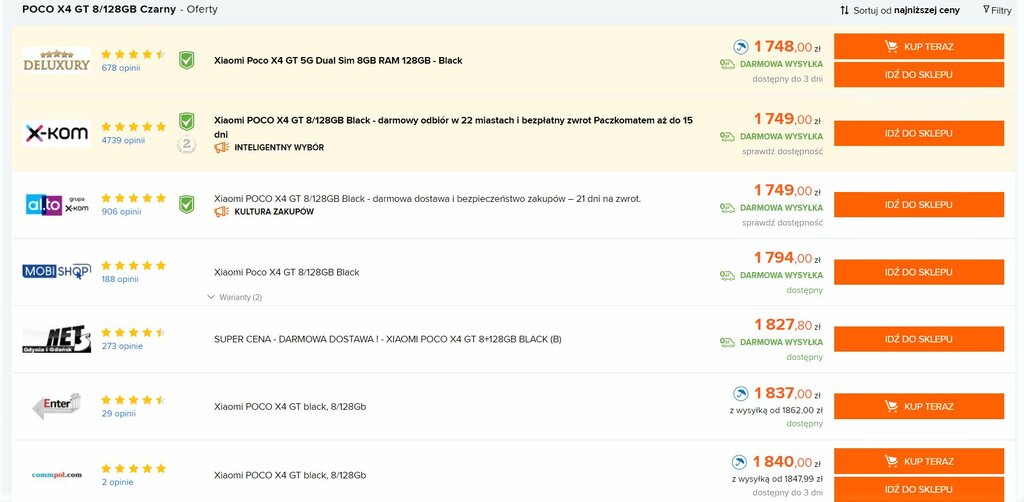Click the number 2 ranking badge for x-kom
Image resolution: width=1024 pixels, height=502 pixels.
[x=187, y=144]
